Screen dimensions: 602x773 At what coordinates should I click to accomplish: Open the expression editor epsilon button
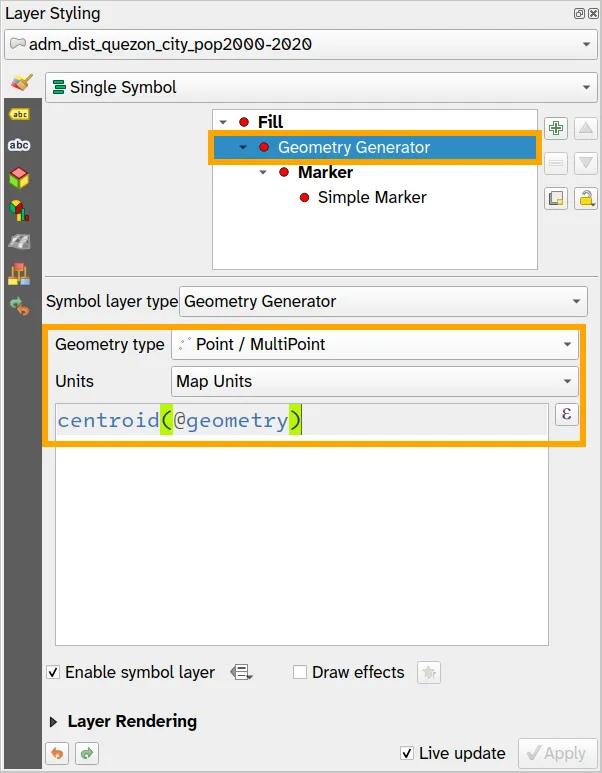click(567, 415)
